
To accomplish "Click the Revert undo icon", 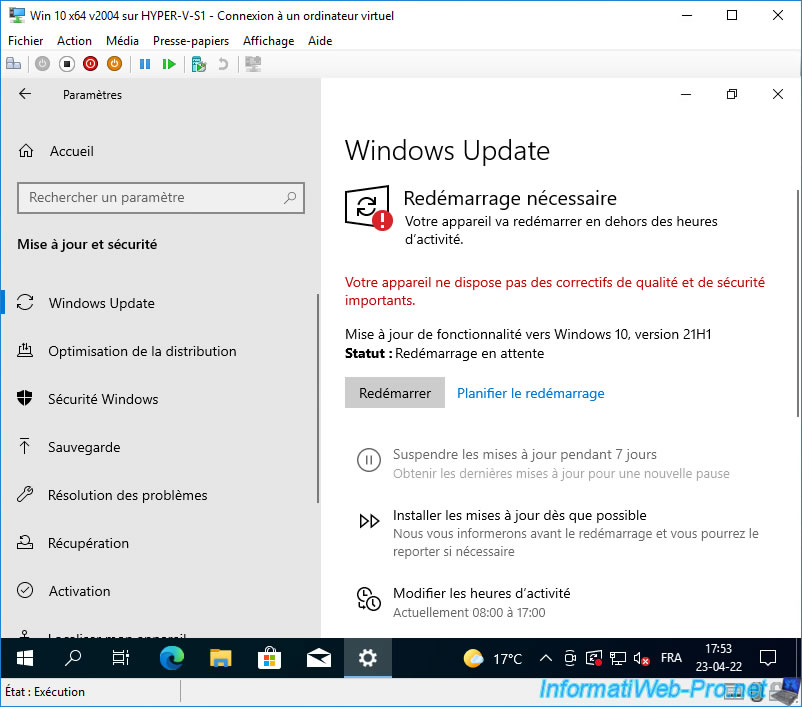I will (x=222, y=64).
